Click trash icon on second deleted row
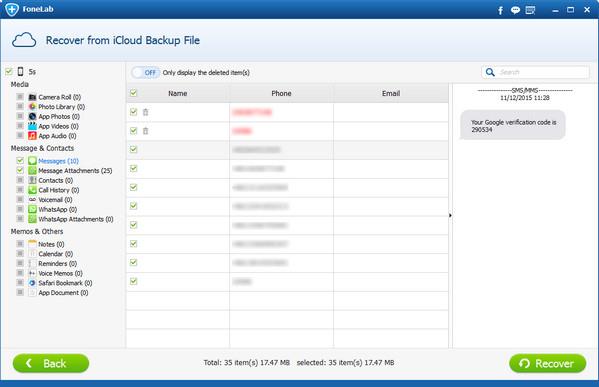 coord(146,131)
